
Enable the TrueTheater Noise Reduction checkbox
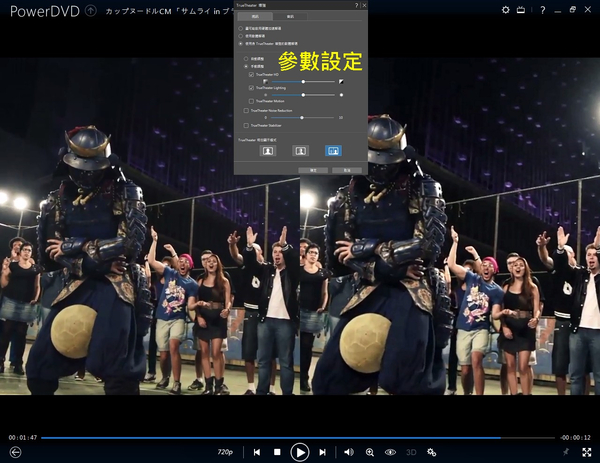[245, 111]
